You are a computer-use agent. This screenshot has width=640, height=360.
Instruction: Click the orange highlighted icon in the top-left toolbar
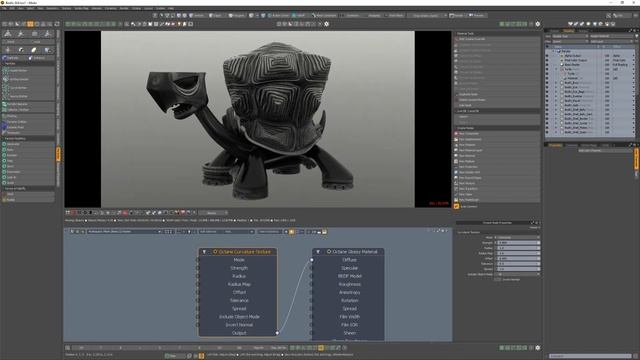pos(30,24)
